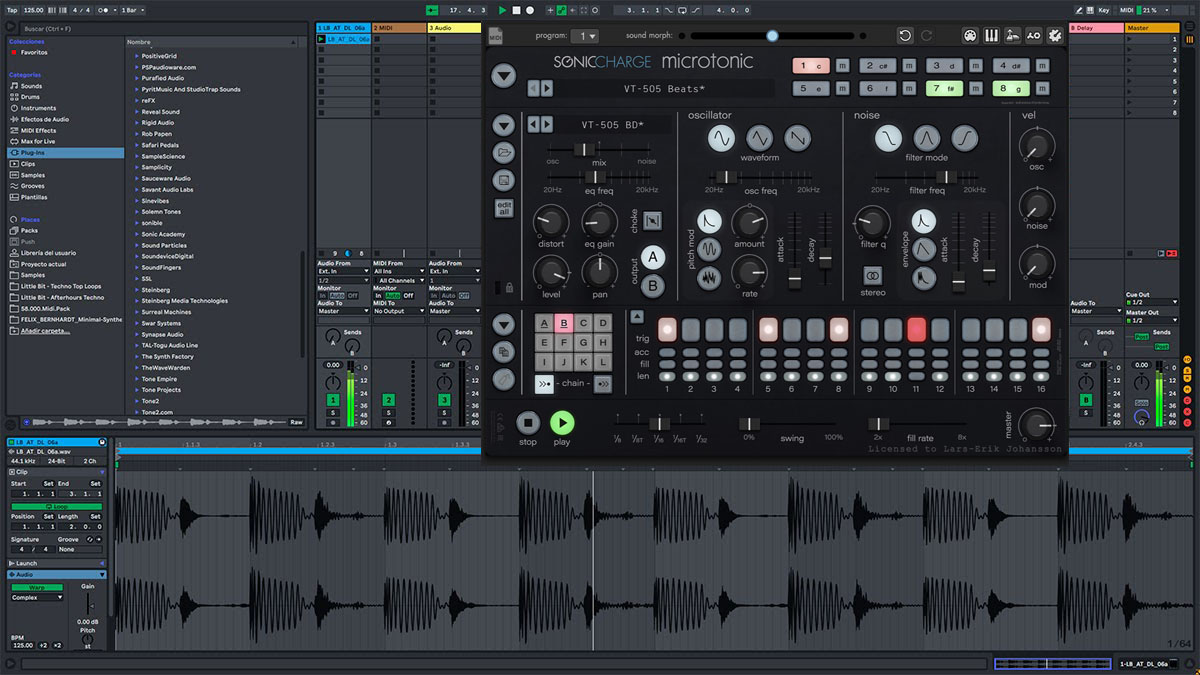
Task: Select the sine pitch mod mode
Action: (x=709, y=249)
